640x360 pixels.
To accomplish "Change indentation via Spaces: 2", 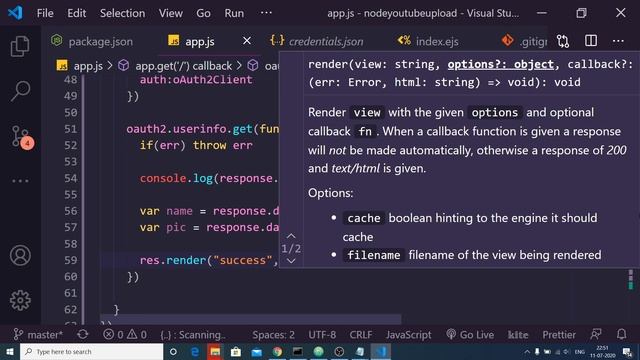I will click(273, 335).
